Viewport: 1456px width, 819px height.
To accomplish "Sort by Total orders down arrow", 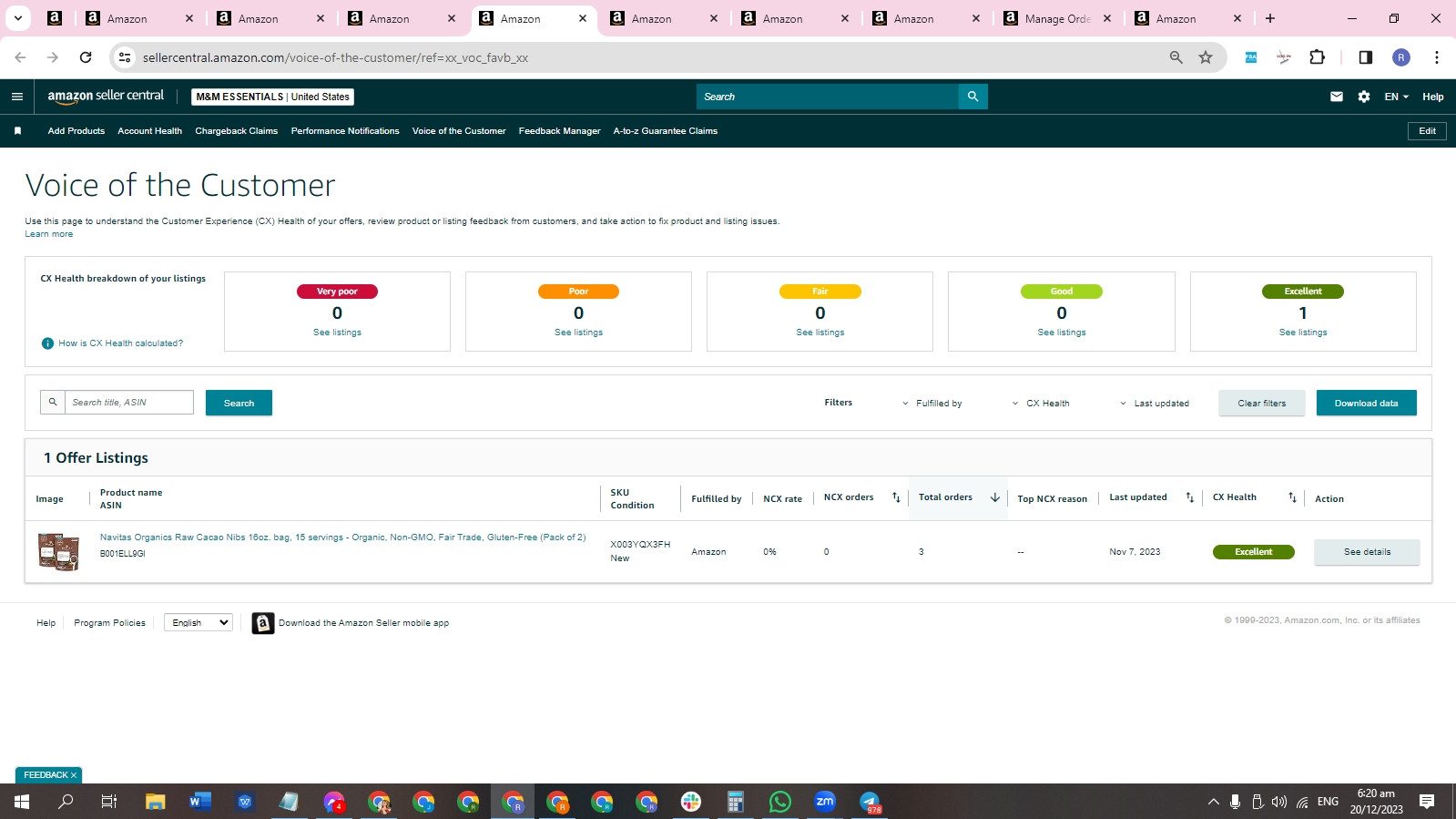I will click(x=995, y=497).
